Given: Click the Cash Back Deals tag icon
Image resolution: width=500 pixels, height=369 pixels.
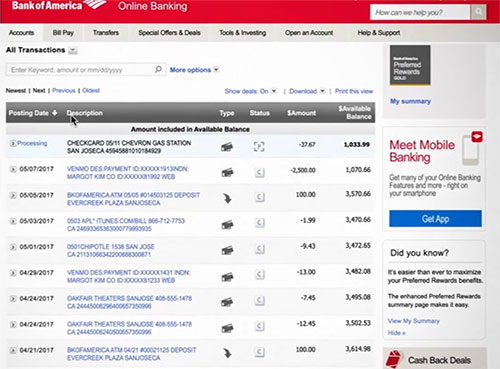Looking at the screenshot, I should coord(393,359).
